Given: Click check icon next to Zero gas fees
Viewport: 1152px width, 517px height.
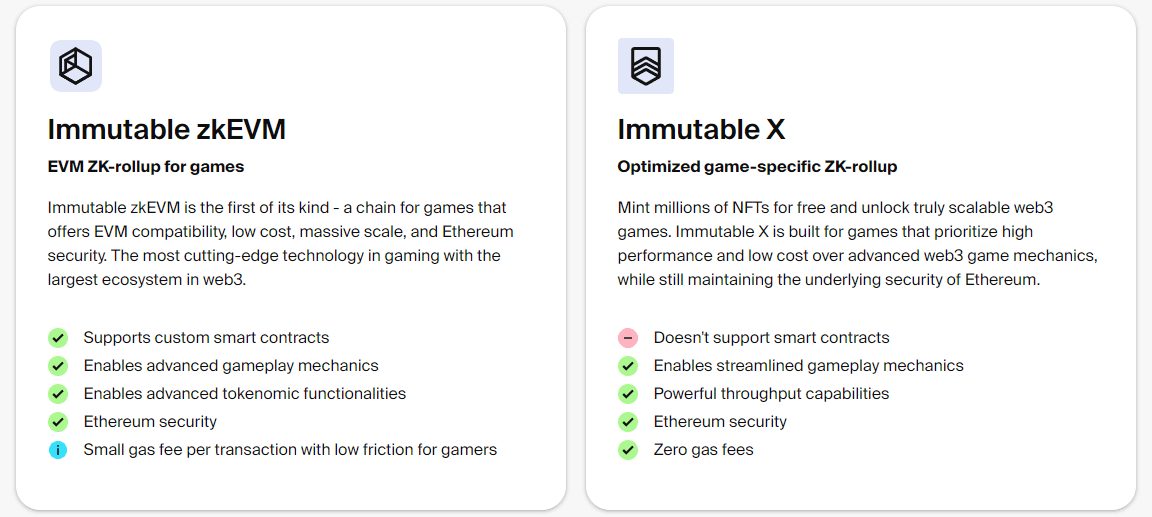Looking at the screenshot, I should pos(627,450).
